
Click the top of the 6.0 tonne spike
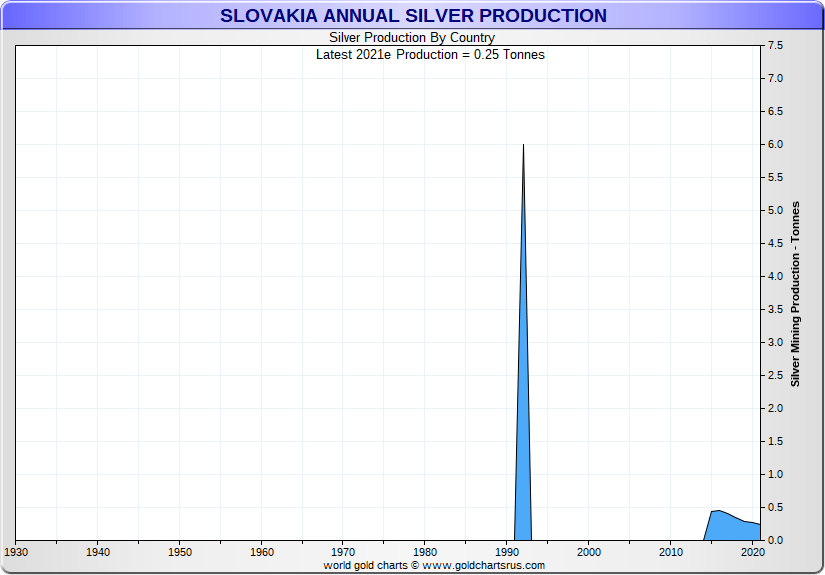[x=523, y=147]
